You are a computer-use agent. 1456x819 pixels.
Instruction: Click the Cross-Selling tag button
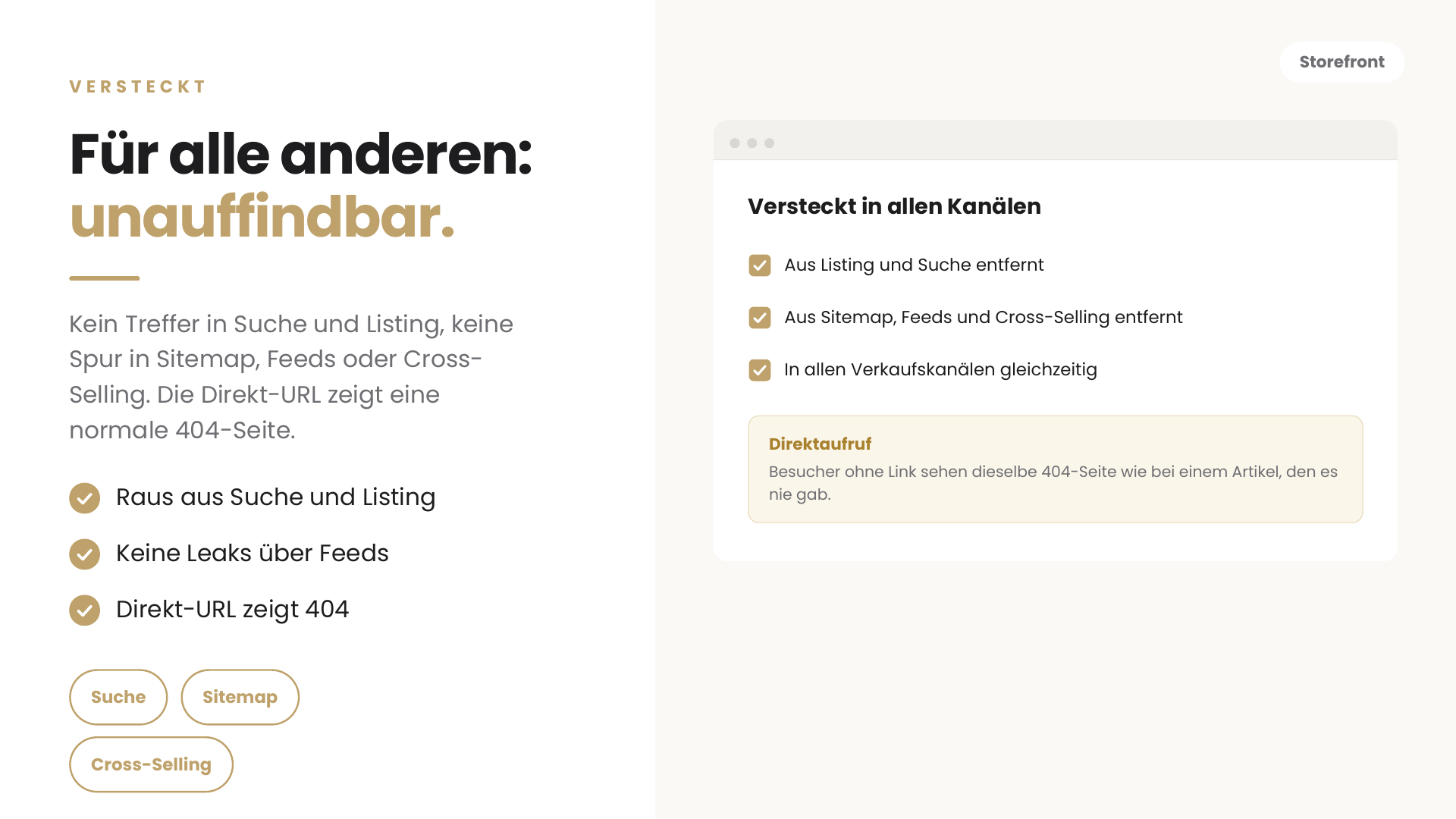(x=151, y=764)
